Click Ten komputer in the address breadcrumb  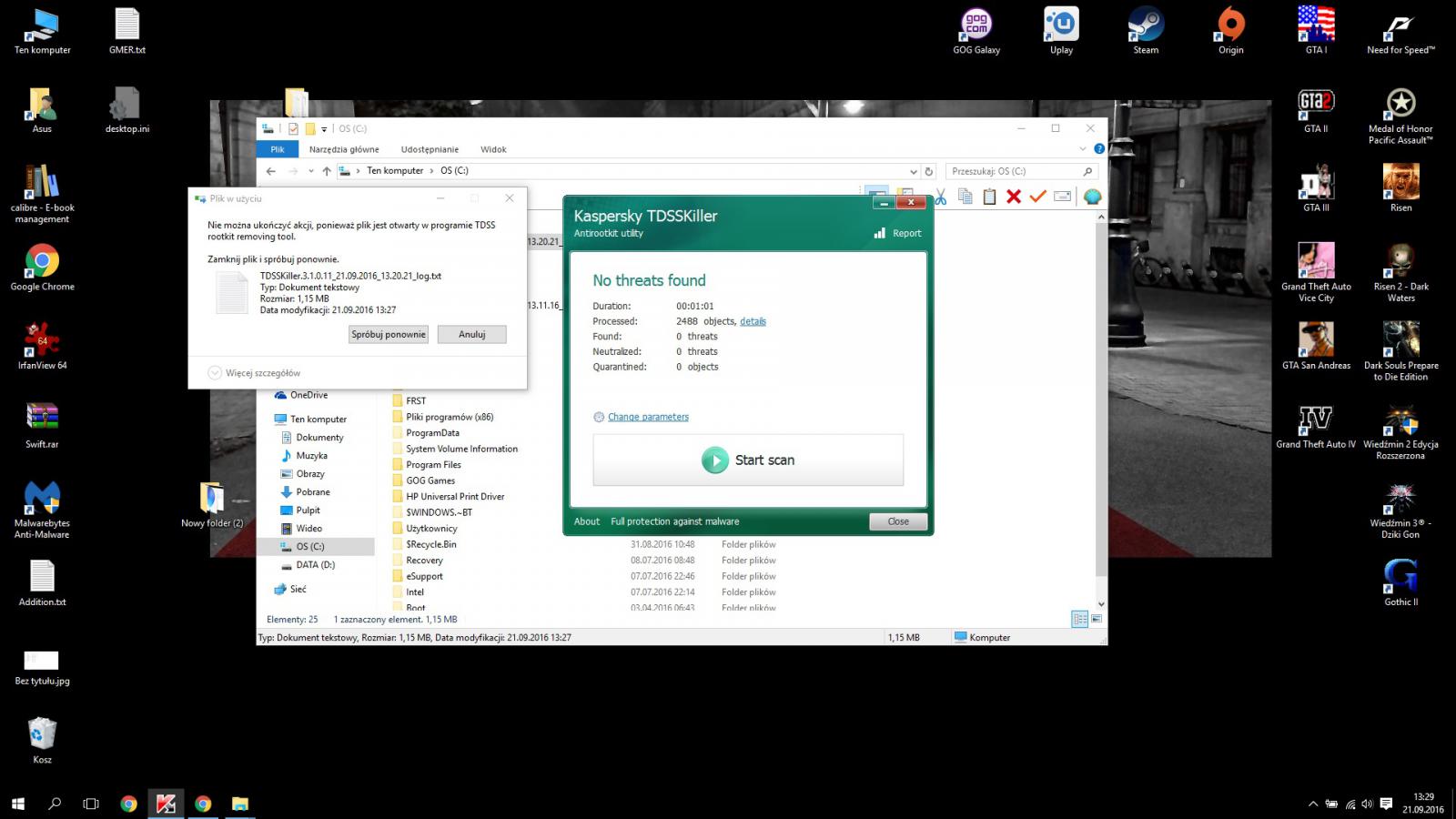pyautogui.click(x=395, y=171)
